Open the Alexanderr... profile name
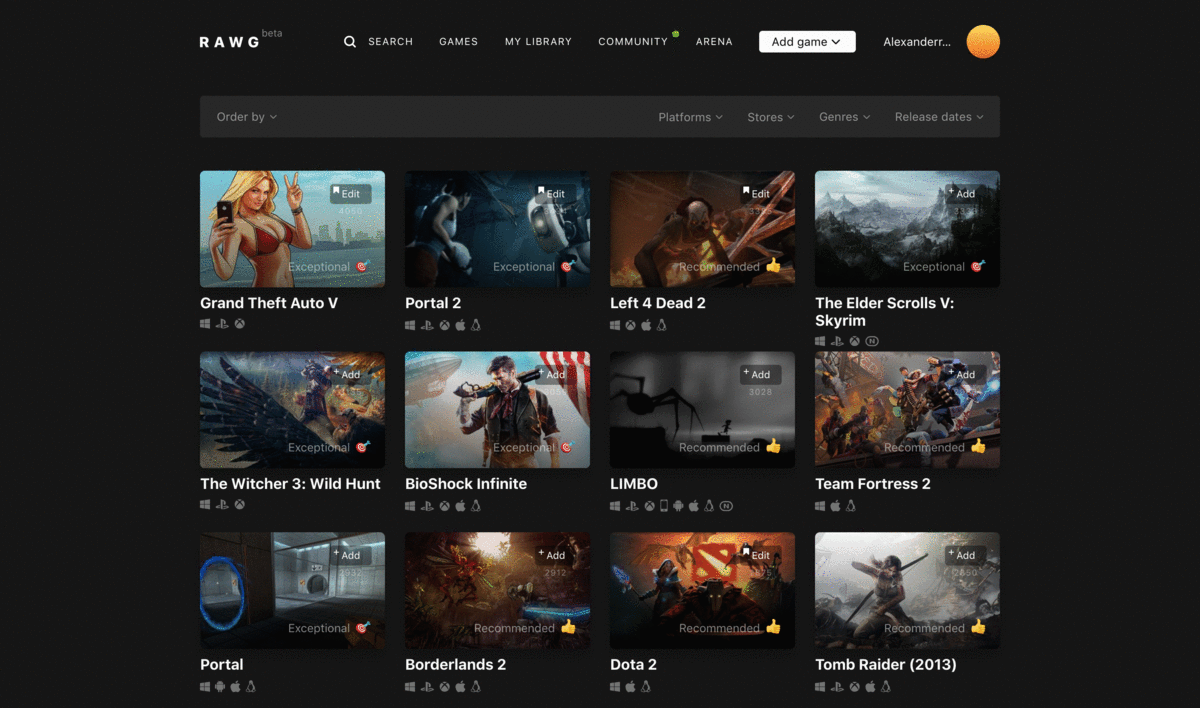1200x708 pixels. [x=917, y=42]
